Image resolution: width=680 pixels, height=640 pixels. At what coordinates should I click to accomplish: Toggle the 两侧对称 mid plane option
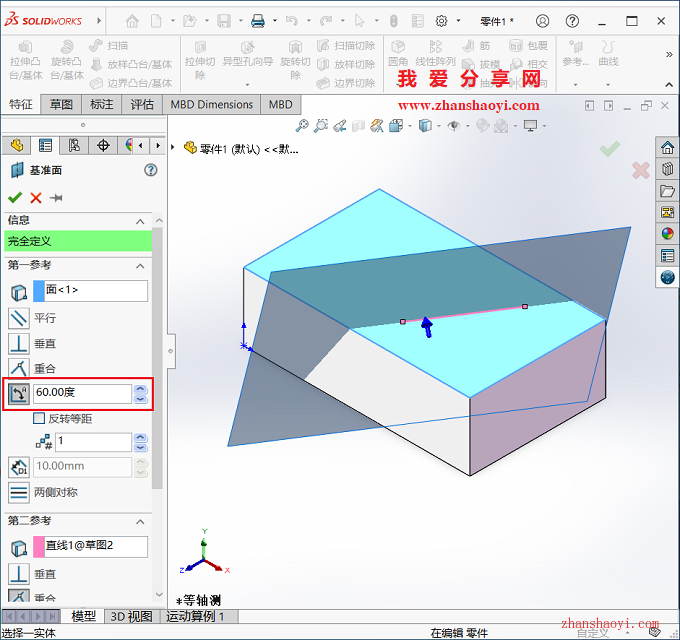[19, 493]
